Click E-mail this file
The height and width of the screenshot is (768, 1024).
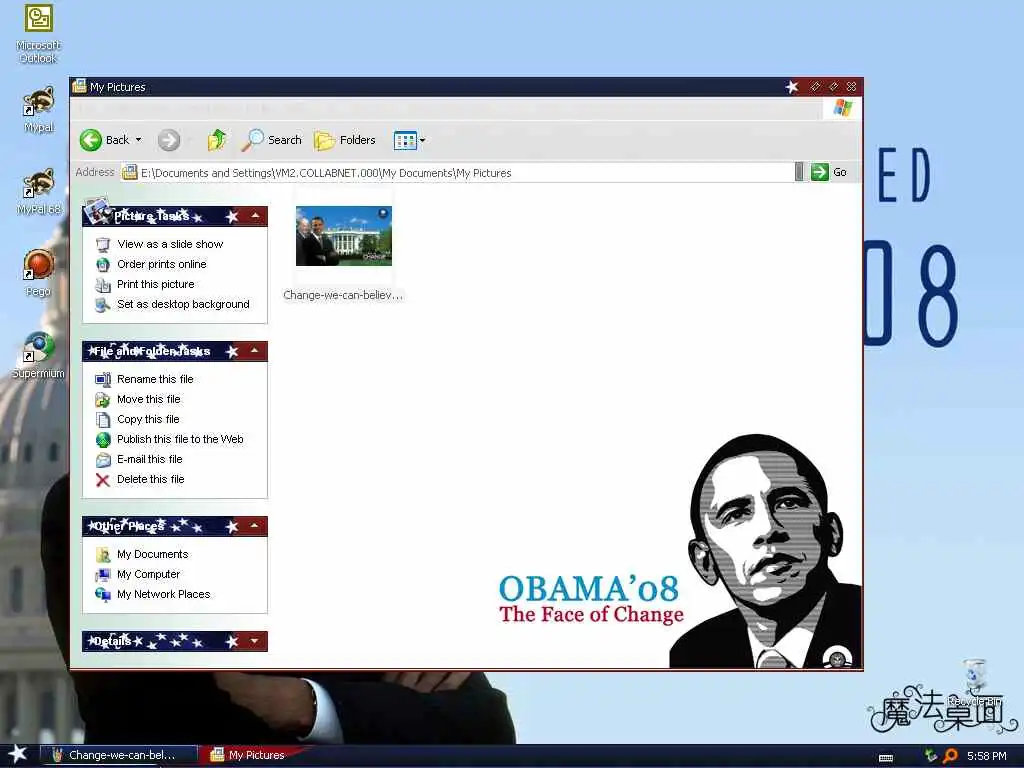tap(149, 459)
